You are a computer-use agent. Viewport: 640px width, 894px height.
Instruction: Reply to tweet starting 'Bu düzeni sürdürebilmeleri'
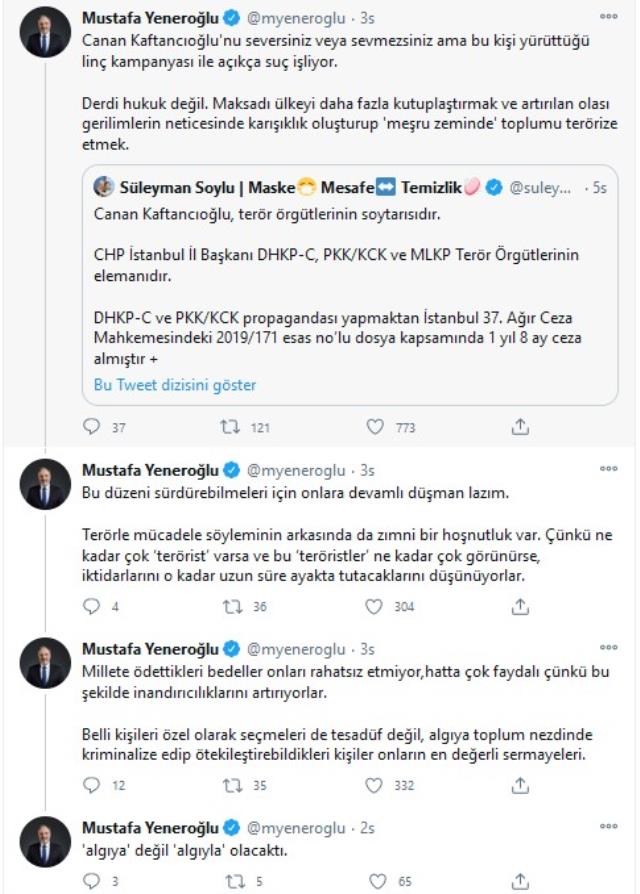tap(91, 606)
